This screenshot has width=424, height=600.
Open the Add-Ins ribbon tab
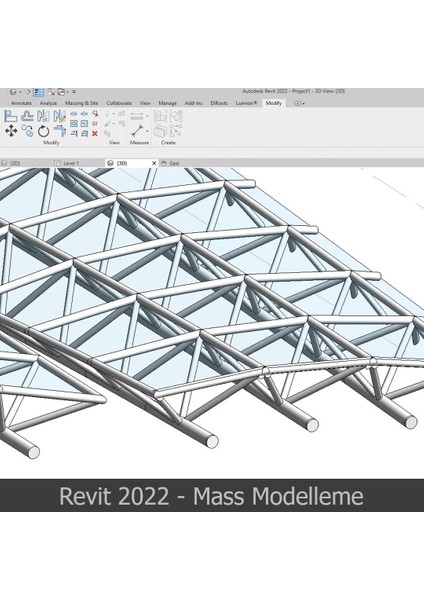pyautogui.click(x=194, y=103)
